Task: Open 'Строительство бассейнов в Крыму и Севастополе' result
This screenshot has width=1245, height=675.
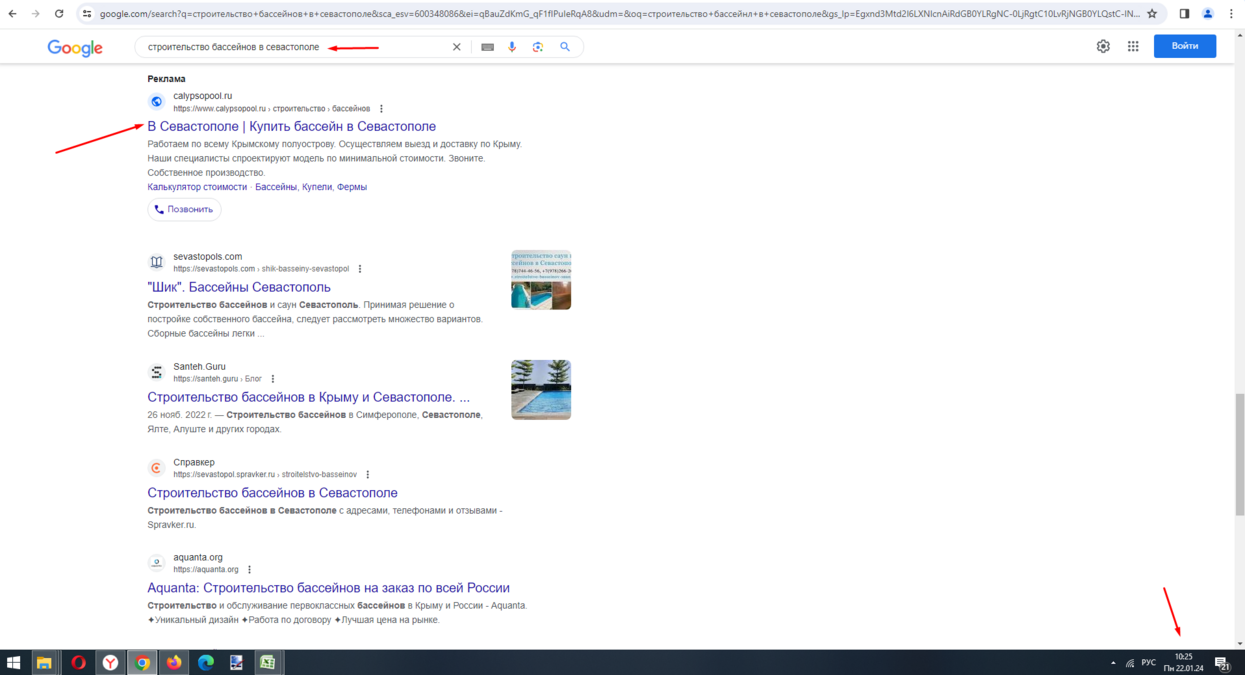Action: point(309,397)
